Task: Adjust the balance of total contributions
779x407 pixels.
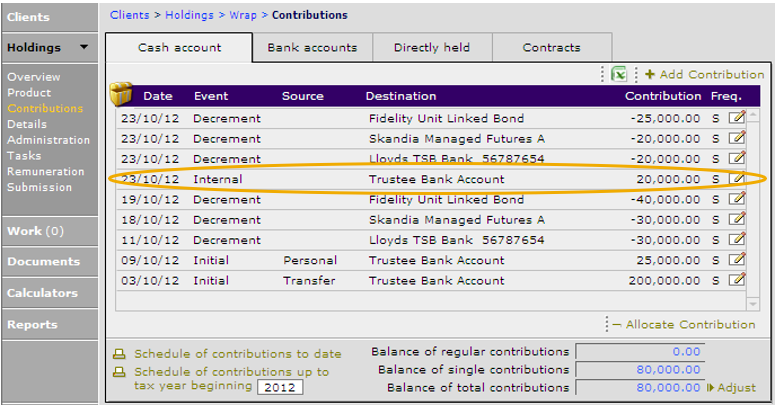Action: click(x=732, y=388)
